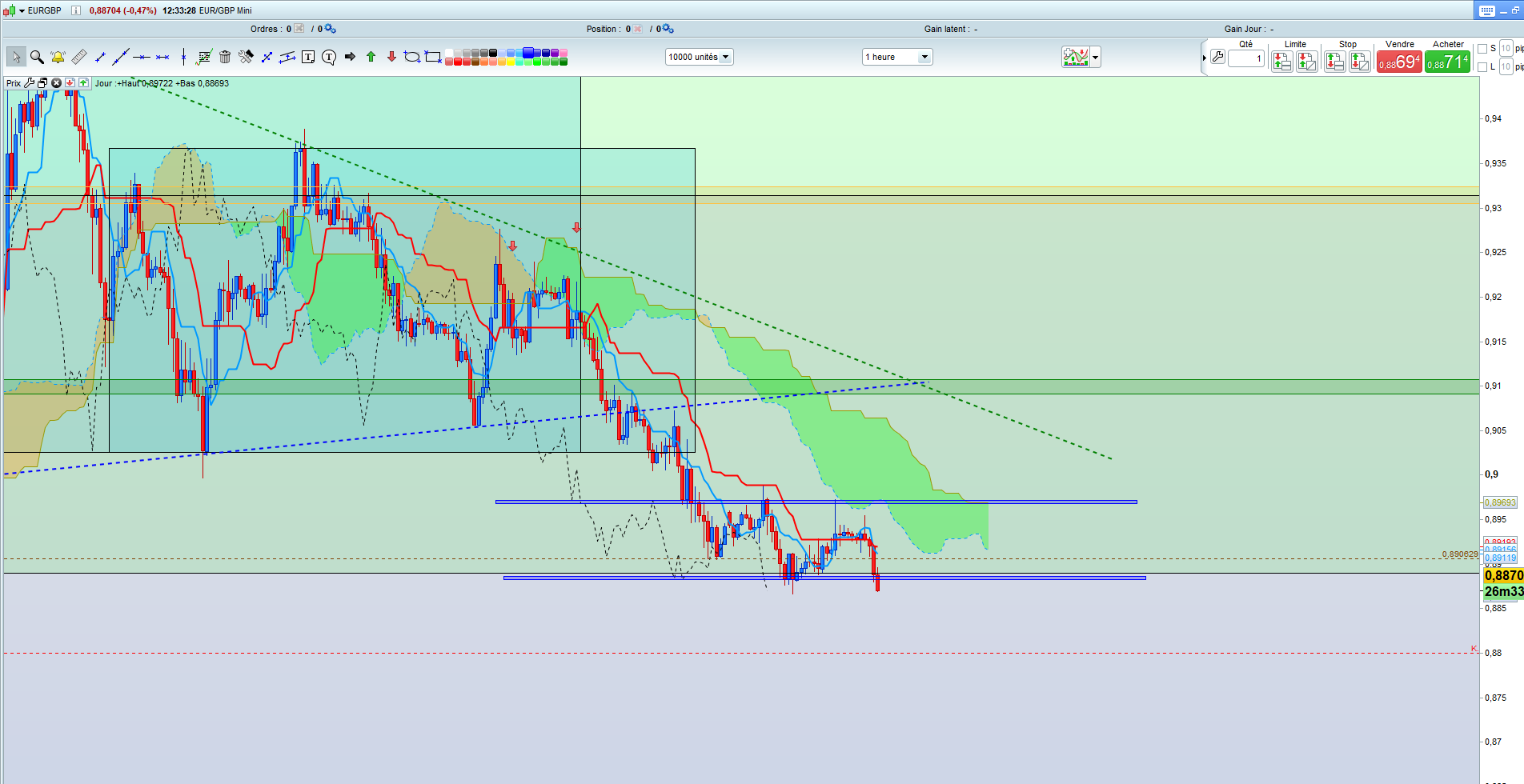The image size is (1524, 784).
Task: Open the EURGBP instrument menu arrow
Action: tap(22, 10)
